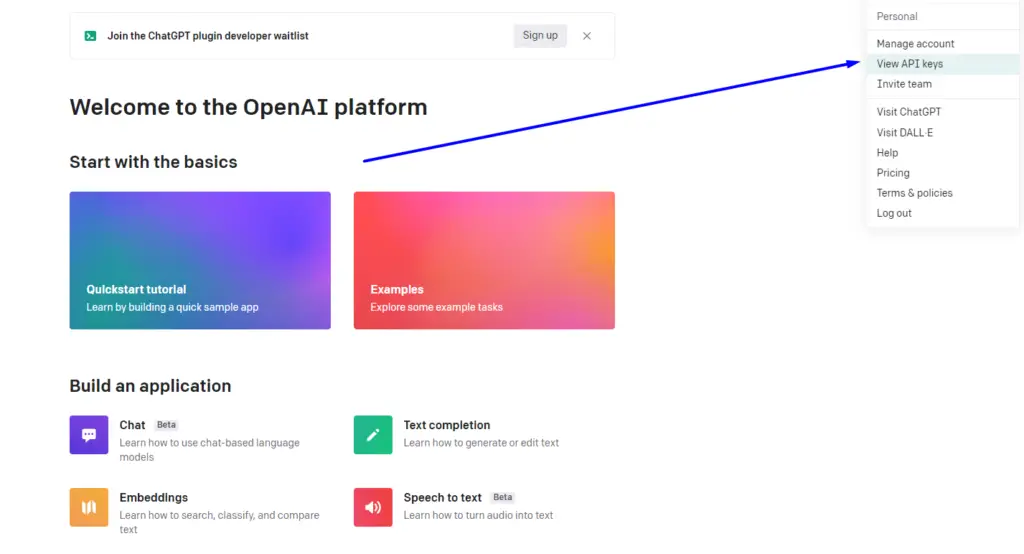This screenshot has height=554, width=1024.
Task: Choose Invite team in the menu
Action: [x=943, y=84]
